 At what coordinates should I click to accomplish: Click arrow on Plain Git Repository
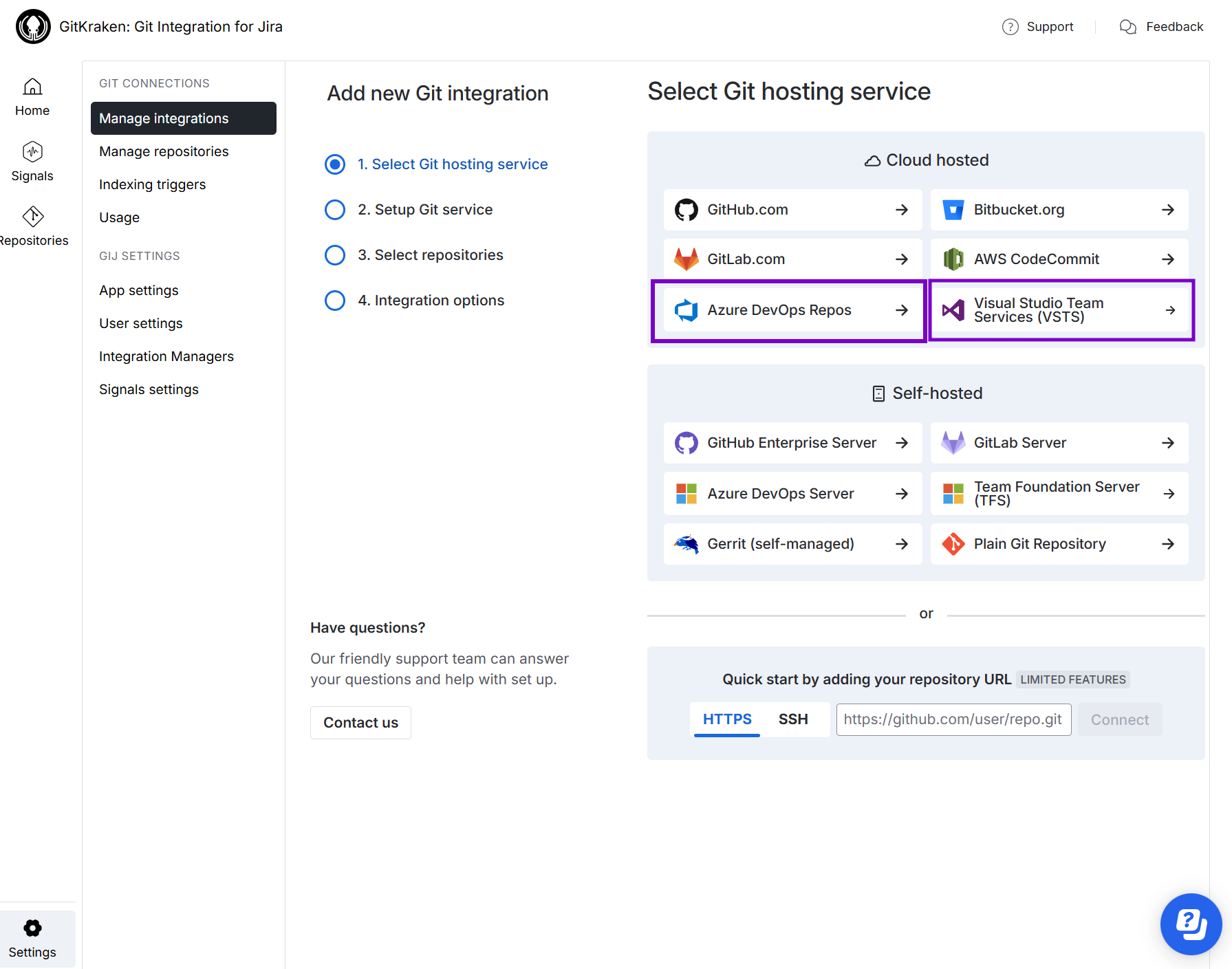(1168, 544)
